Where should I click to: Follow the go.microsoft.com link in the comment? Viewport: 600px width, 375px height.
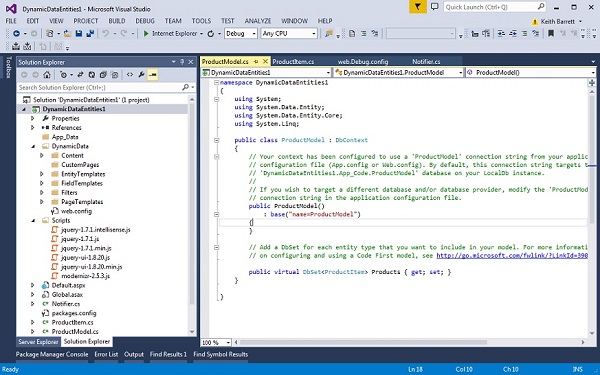pos(512,256)
